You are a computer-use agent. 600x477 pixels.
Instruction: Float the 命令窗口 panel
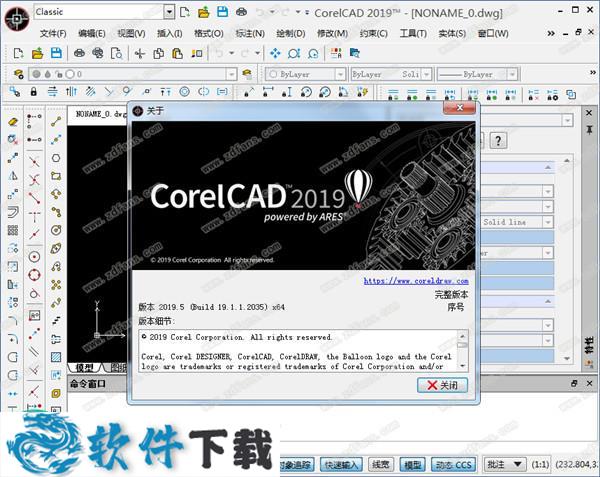[574, 383]
